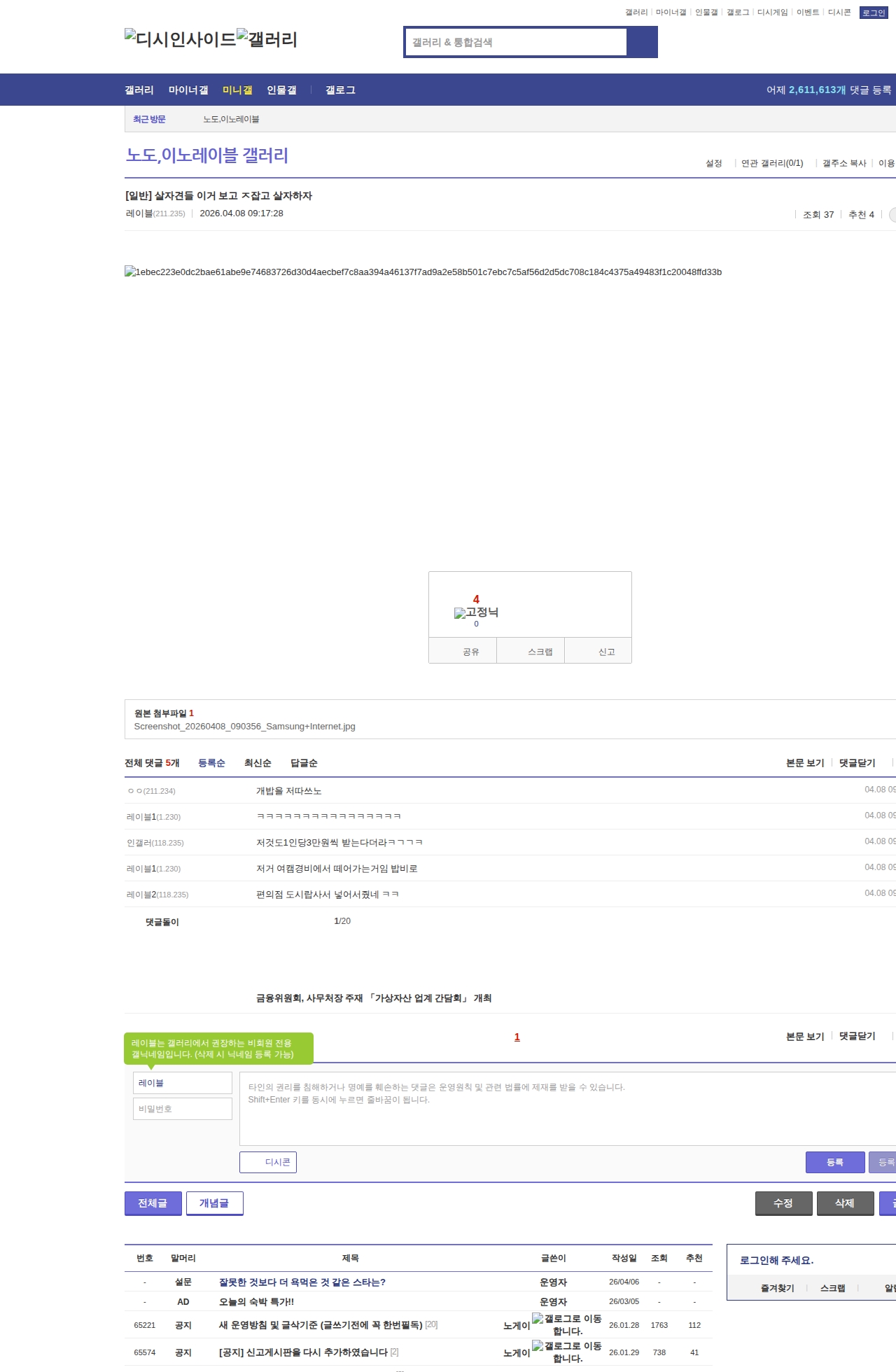Open 마이너갤 in the main navigation
This screenshot has width=896, height=1372.
coord(188,90)
